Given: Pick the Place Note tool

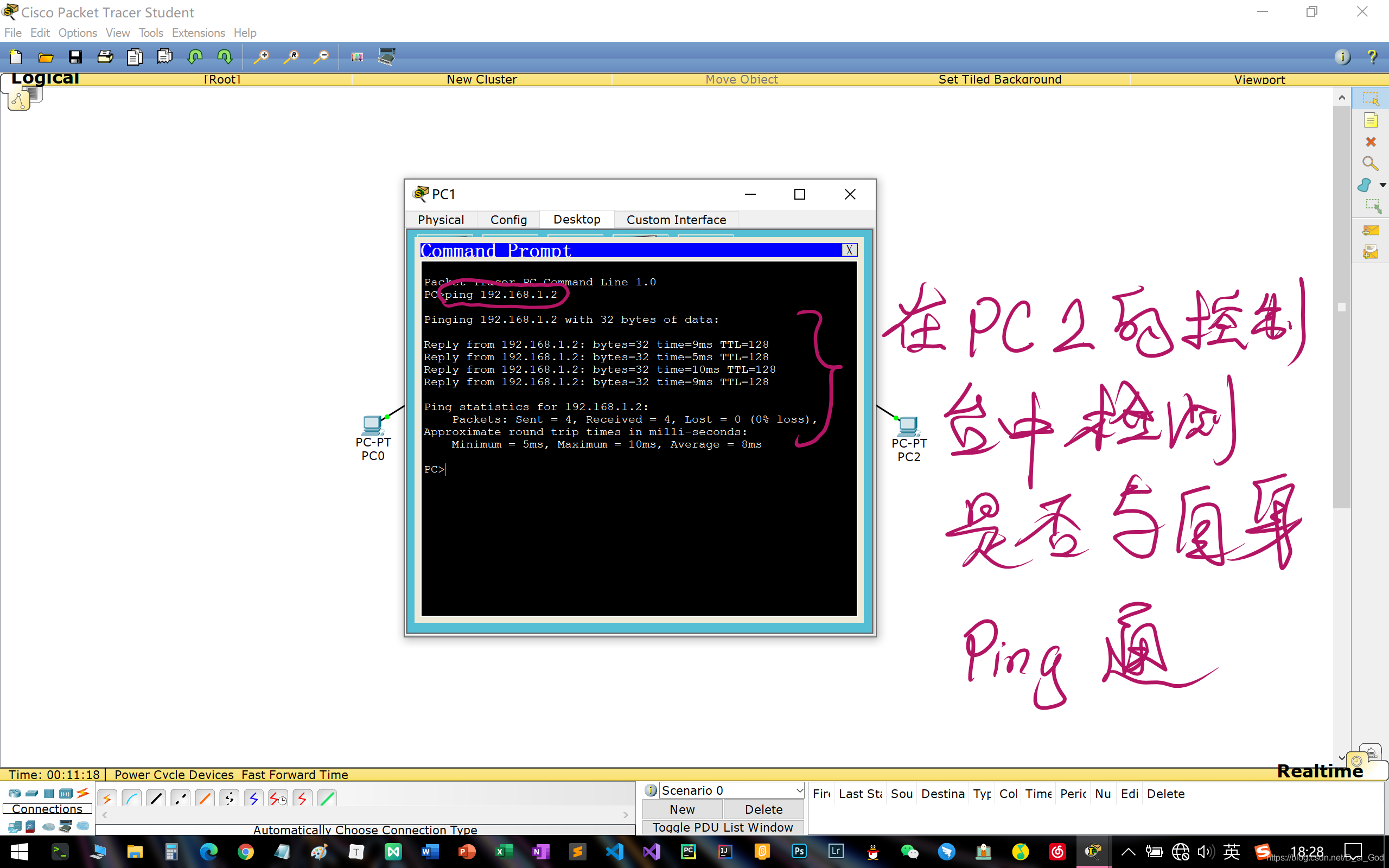Looking at the screenshot, I should [1371, 120].
